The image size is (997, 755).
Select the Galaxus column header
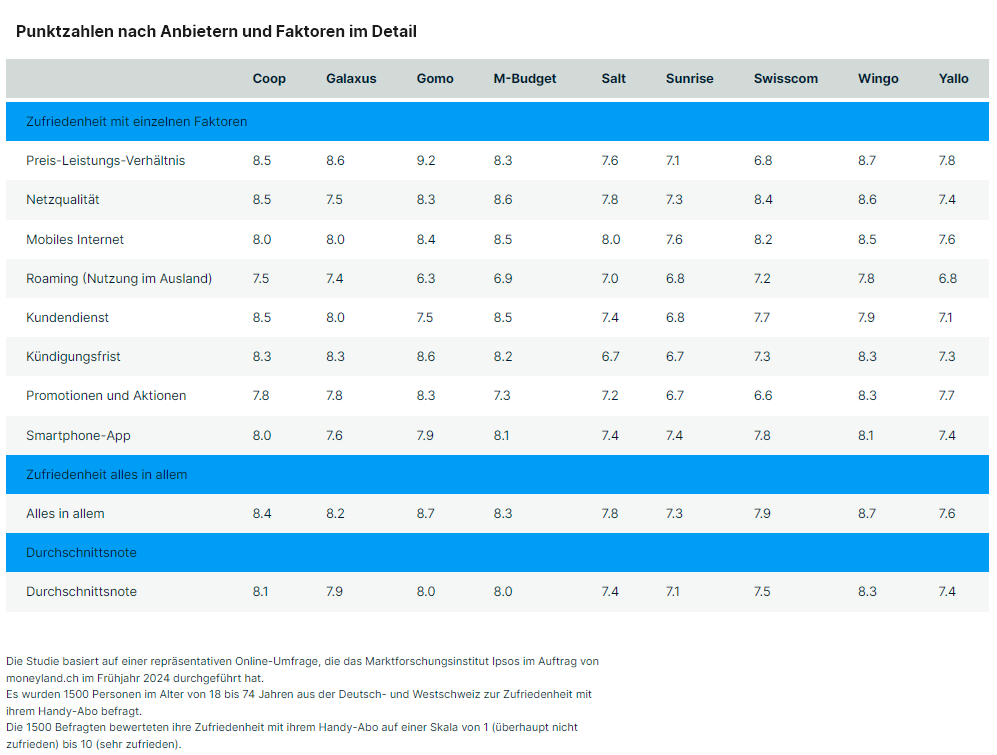pos(351,79)
